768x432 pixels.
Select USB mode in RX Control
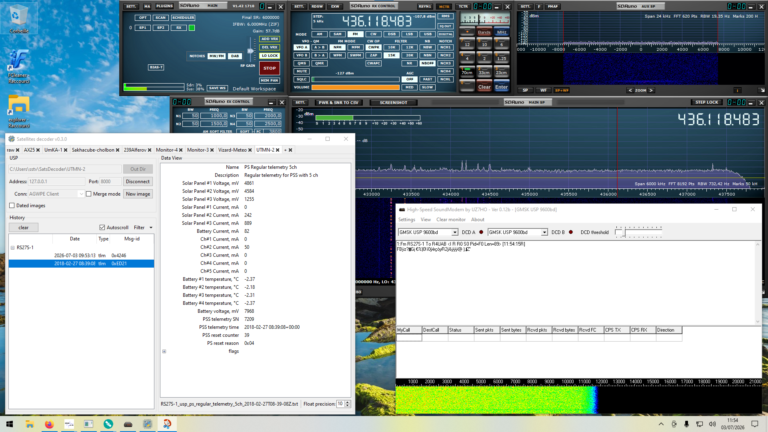428,34
